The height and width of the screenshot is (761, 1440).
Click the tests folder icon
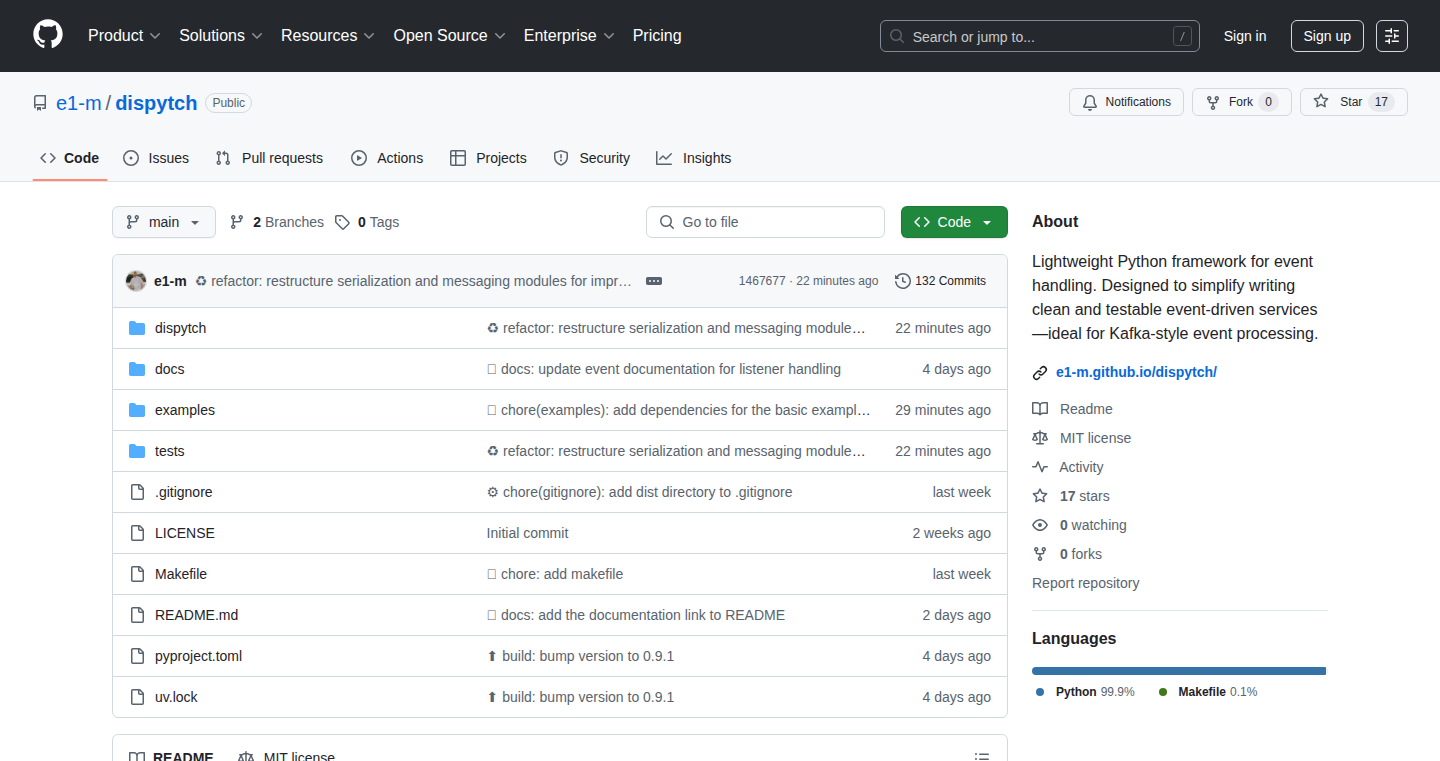point(137,451)
